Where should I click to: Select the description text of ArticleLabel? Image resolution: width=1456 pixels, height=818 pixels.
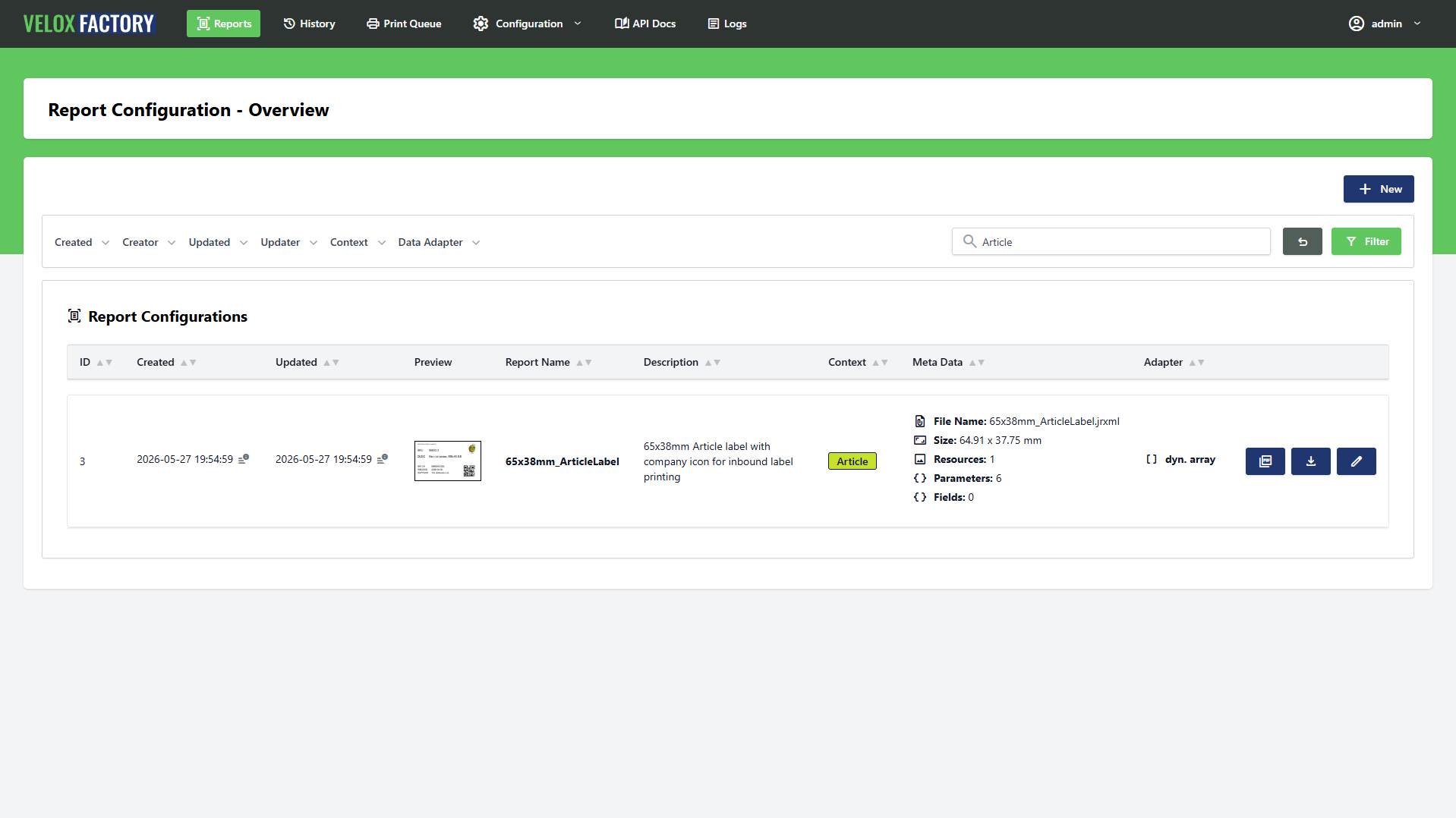718,461
